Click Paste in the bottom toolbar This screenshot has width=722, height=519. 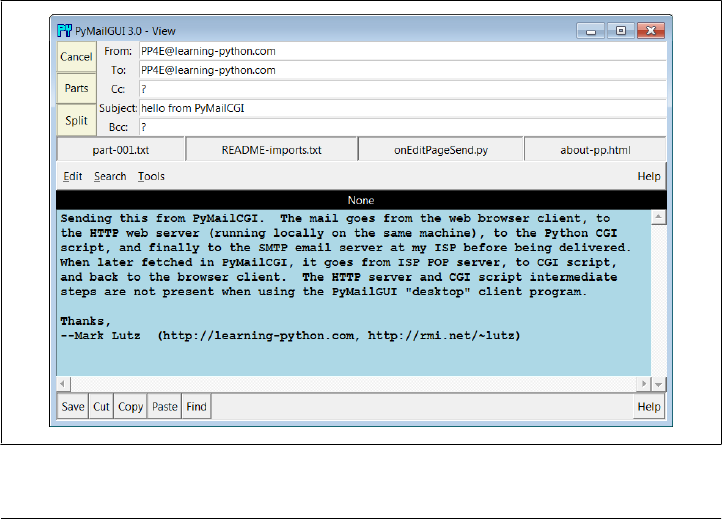tap(164, 407)
